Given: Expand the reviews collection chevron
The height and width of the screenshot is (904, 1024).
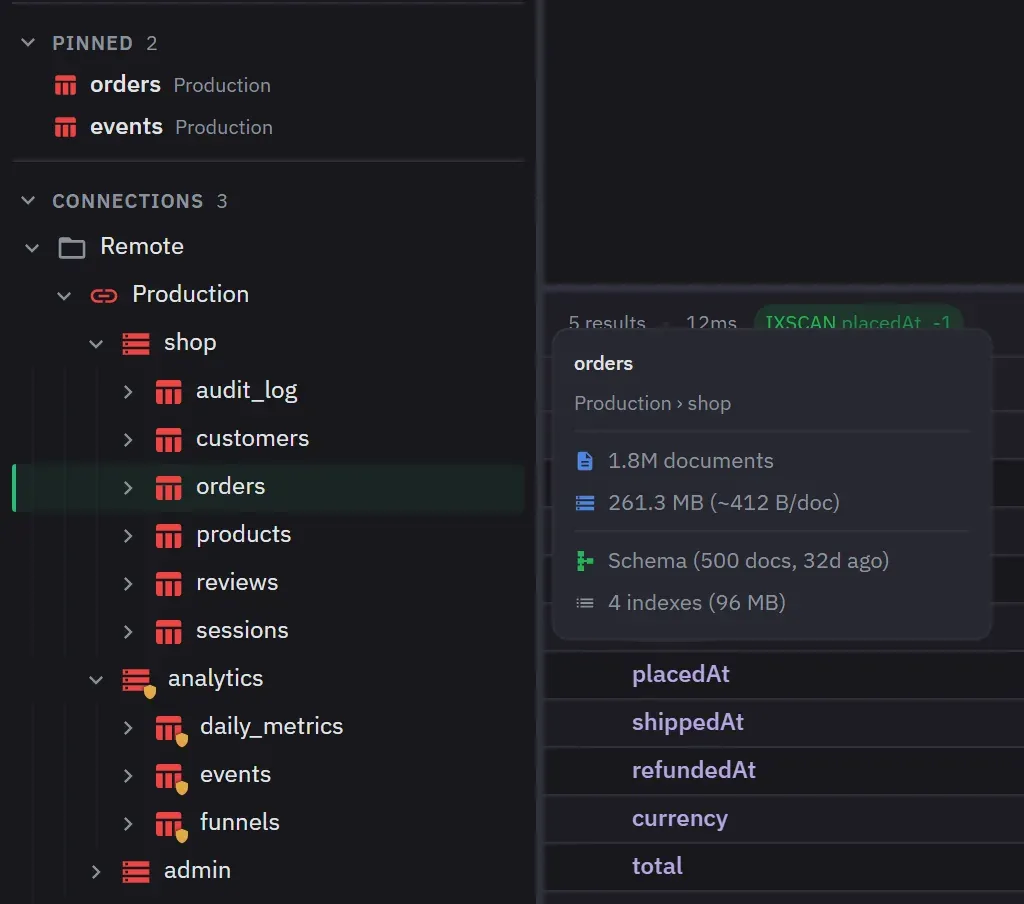Looking at the screenshot, I should tap(128, 583).
